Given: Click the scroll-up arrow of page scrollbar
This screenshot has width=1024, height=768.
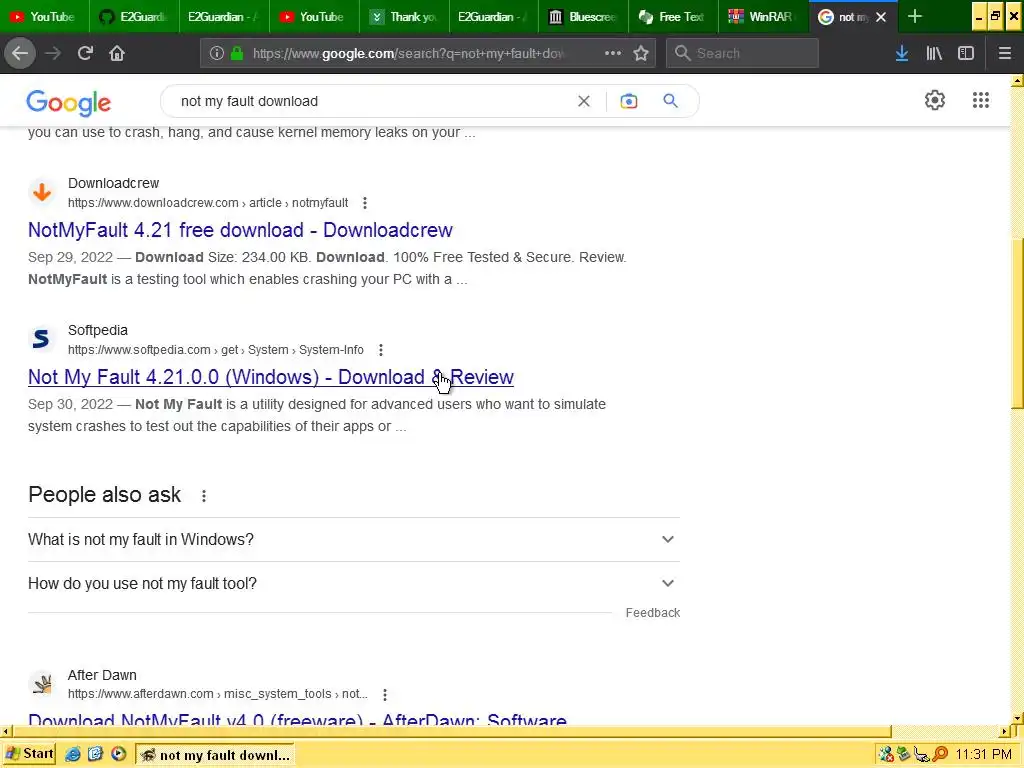Looking at the screenshot, I should 1017,81.
